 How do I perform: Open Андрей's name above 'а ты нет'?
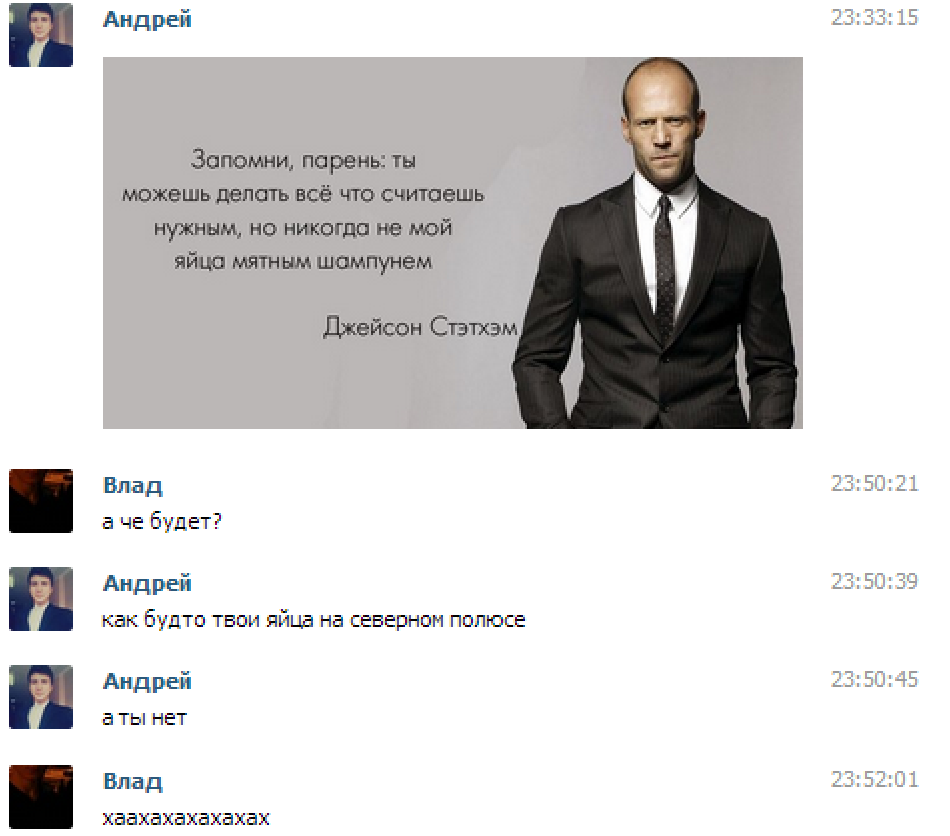point(147,682)
